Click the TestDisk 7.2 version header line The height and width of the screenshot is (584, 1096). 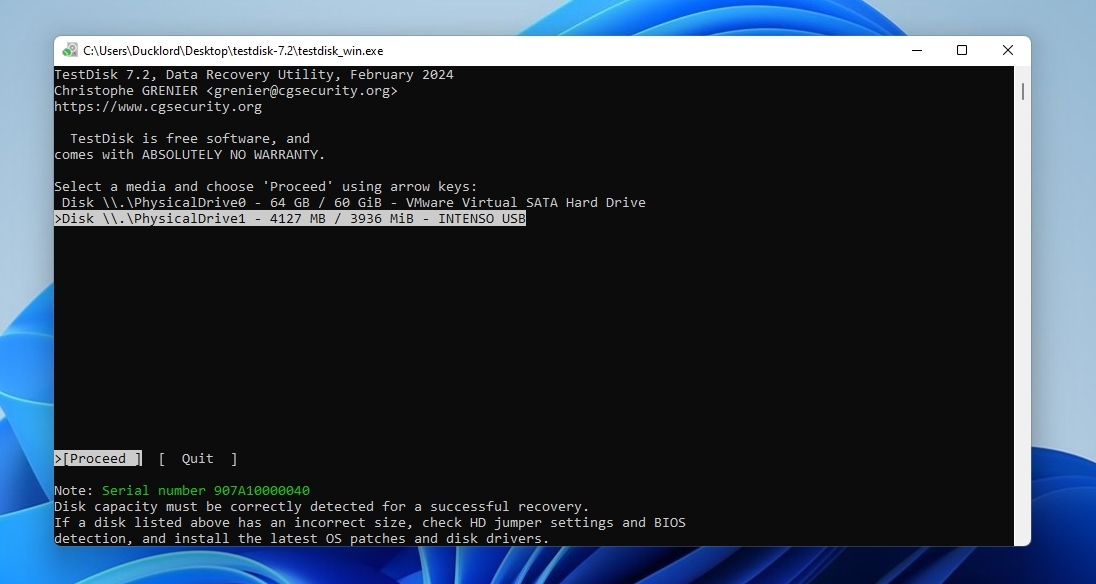tap(254, 74)
